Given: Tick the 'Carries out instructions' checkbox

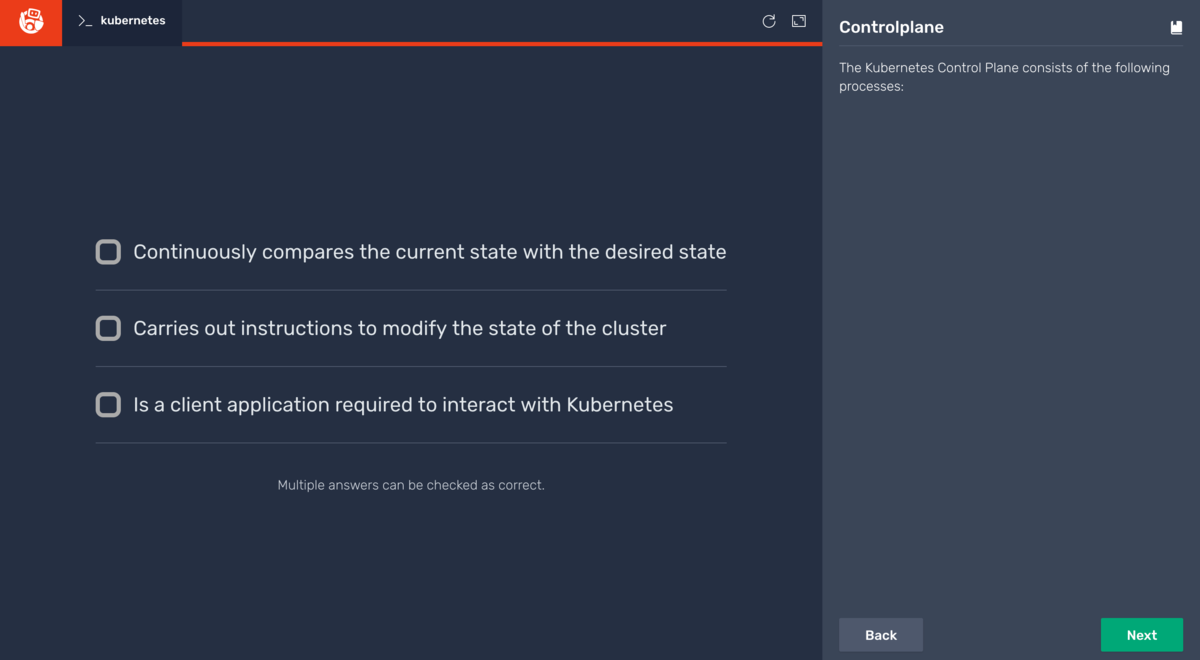Looking at the screenshot, I should (108, 328).
